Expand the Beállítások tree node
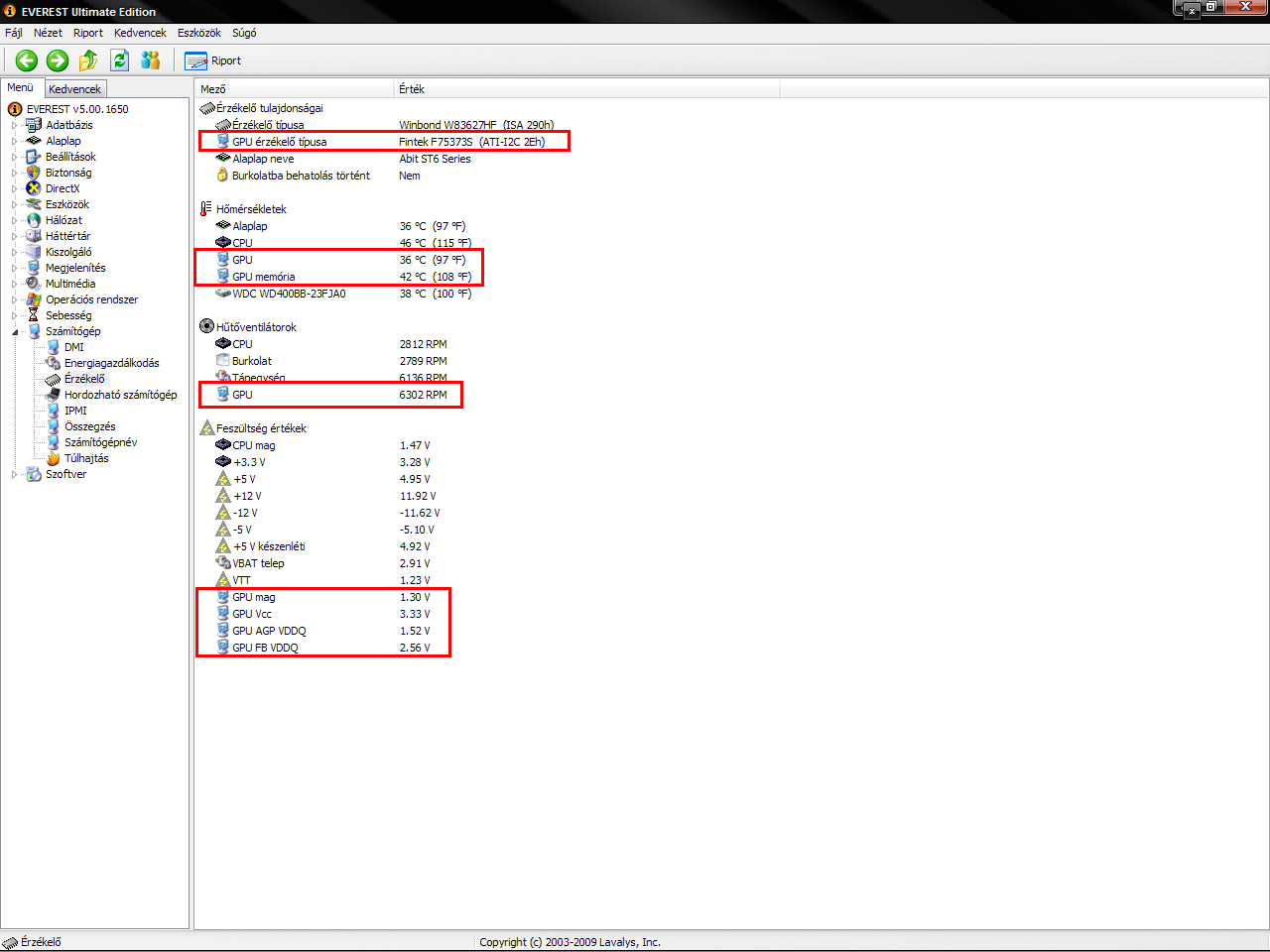This screenshot has height=952, width=1270. (x=15, y=157)
